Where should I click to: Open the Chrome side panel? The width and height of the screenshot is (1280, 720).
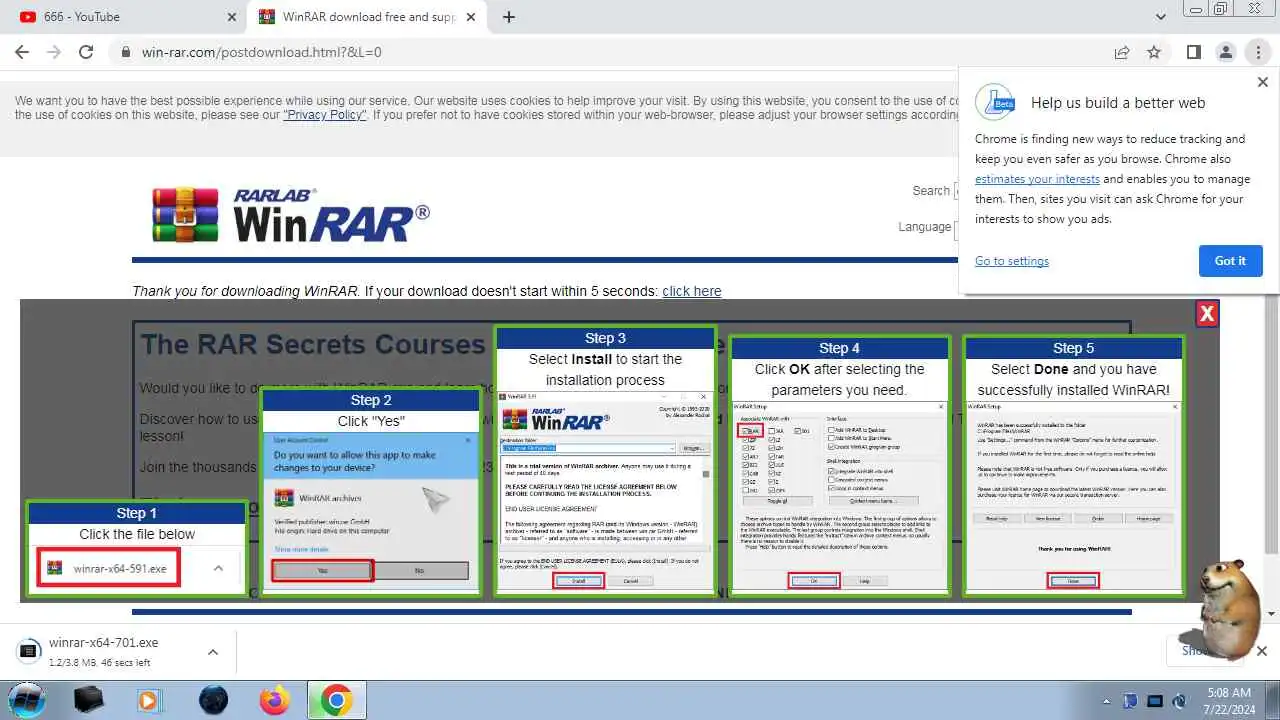(1193, 52)
